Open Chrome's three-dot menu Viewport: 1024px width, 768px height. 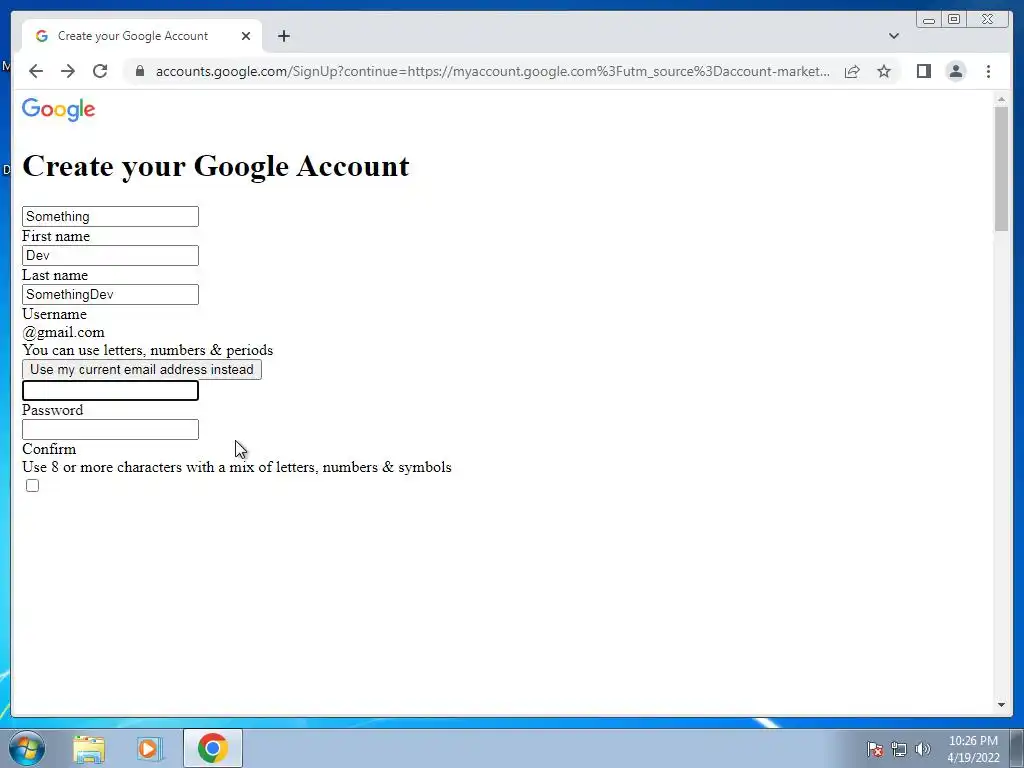(989, 71)
